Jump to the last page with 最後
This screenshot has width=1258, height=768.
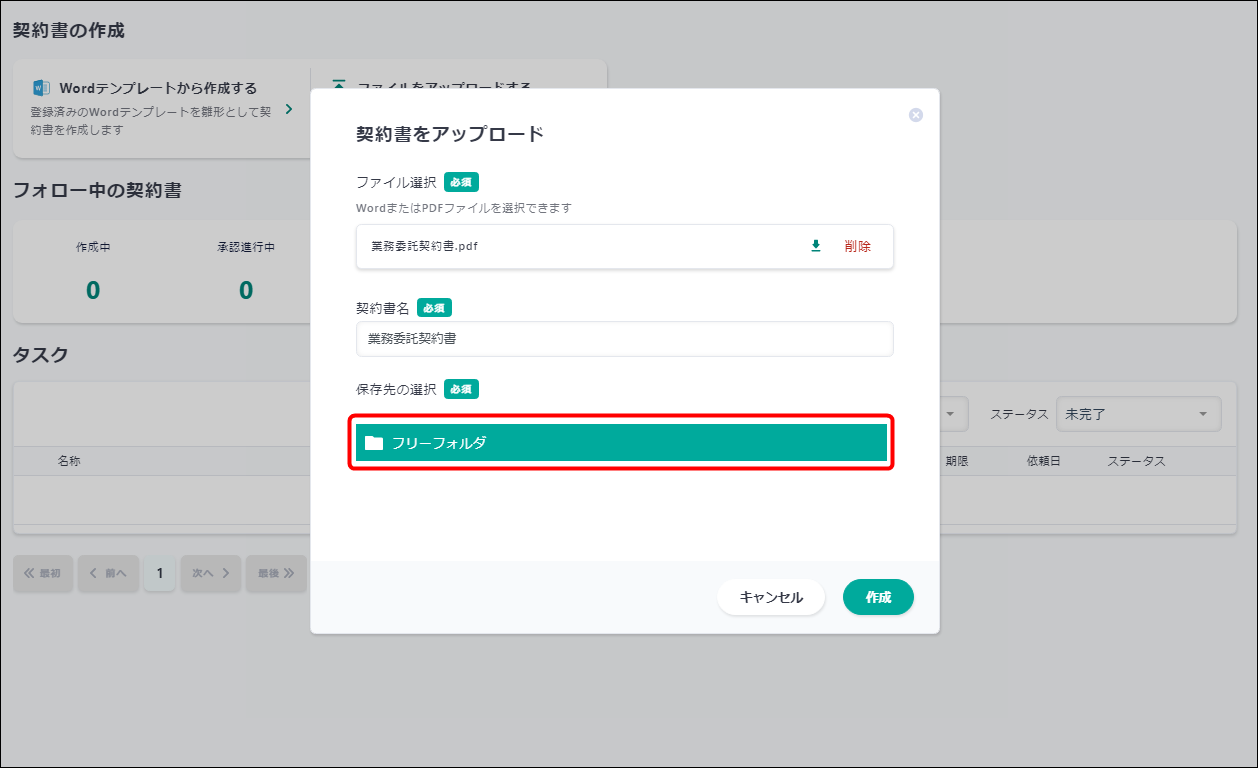[x=276, y=573]
